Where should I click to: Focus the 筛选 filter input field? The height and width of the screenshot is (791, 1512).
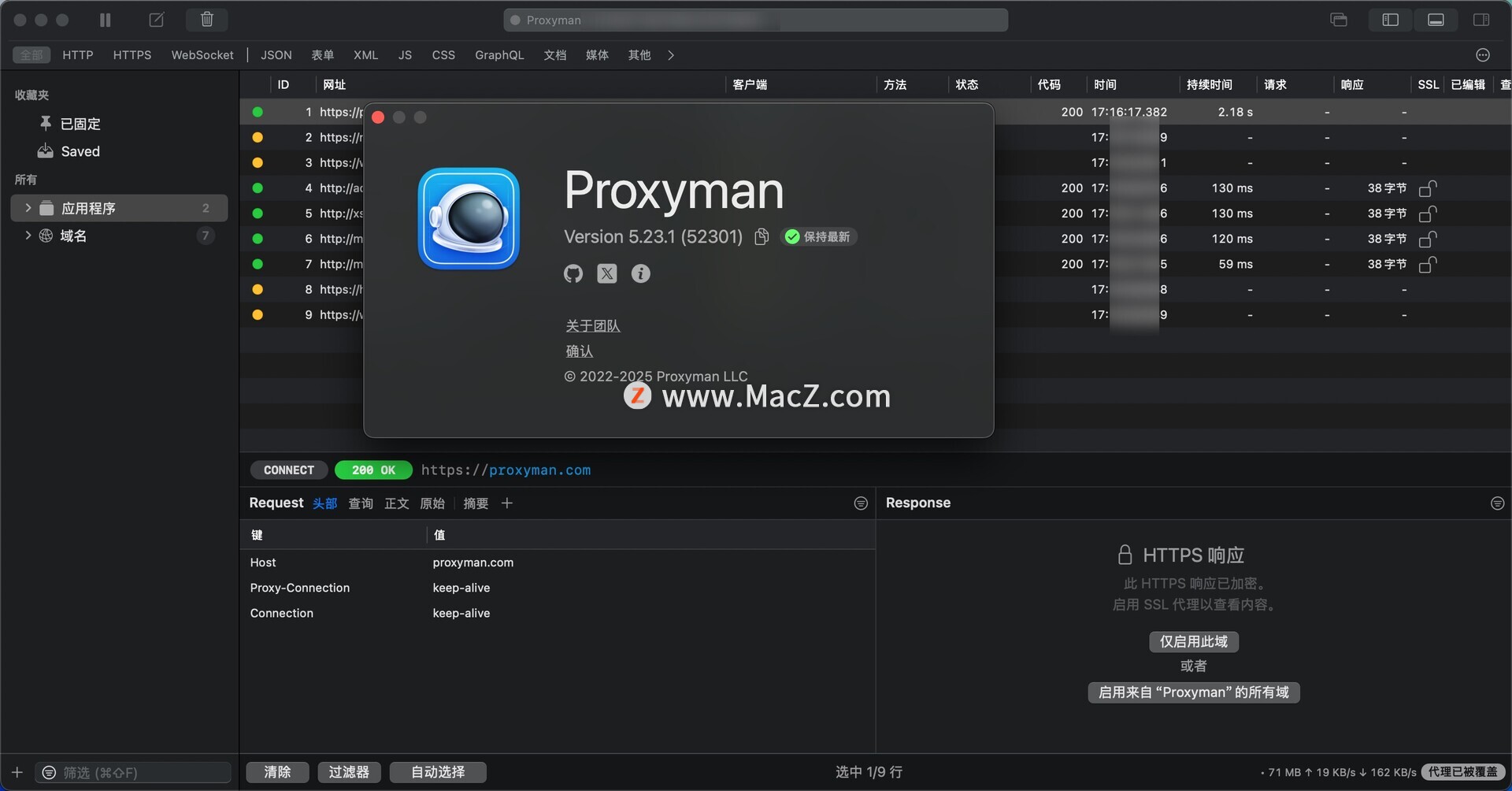[x=133, y=772]
